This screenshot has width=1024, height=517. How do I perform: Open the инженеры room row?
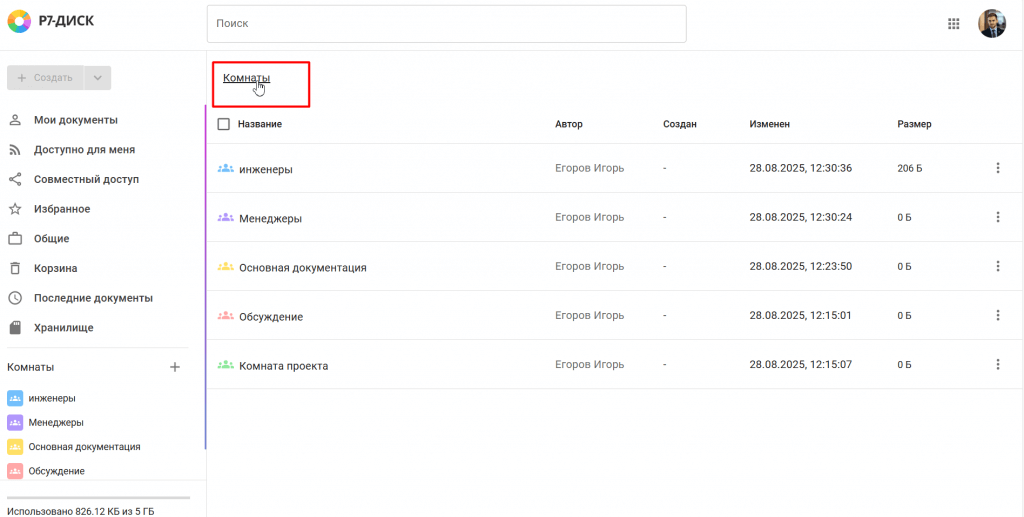click(x=615, y=168)
